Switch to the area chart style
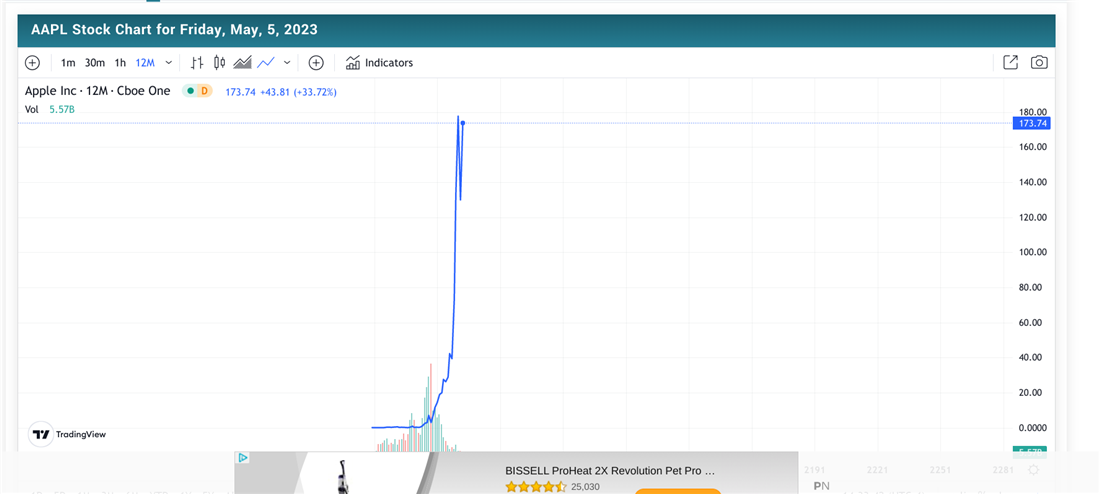 pyautogui.click(x=242, y=63)
